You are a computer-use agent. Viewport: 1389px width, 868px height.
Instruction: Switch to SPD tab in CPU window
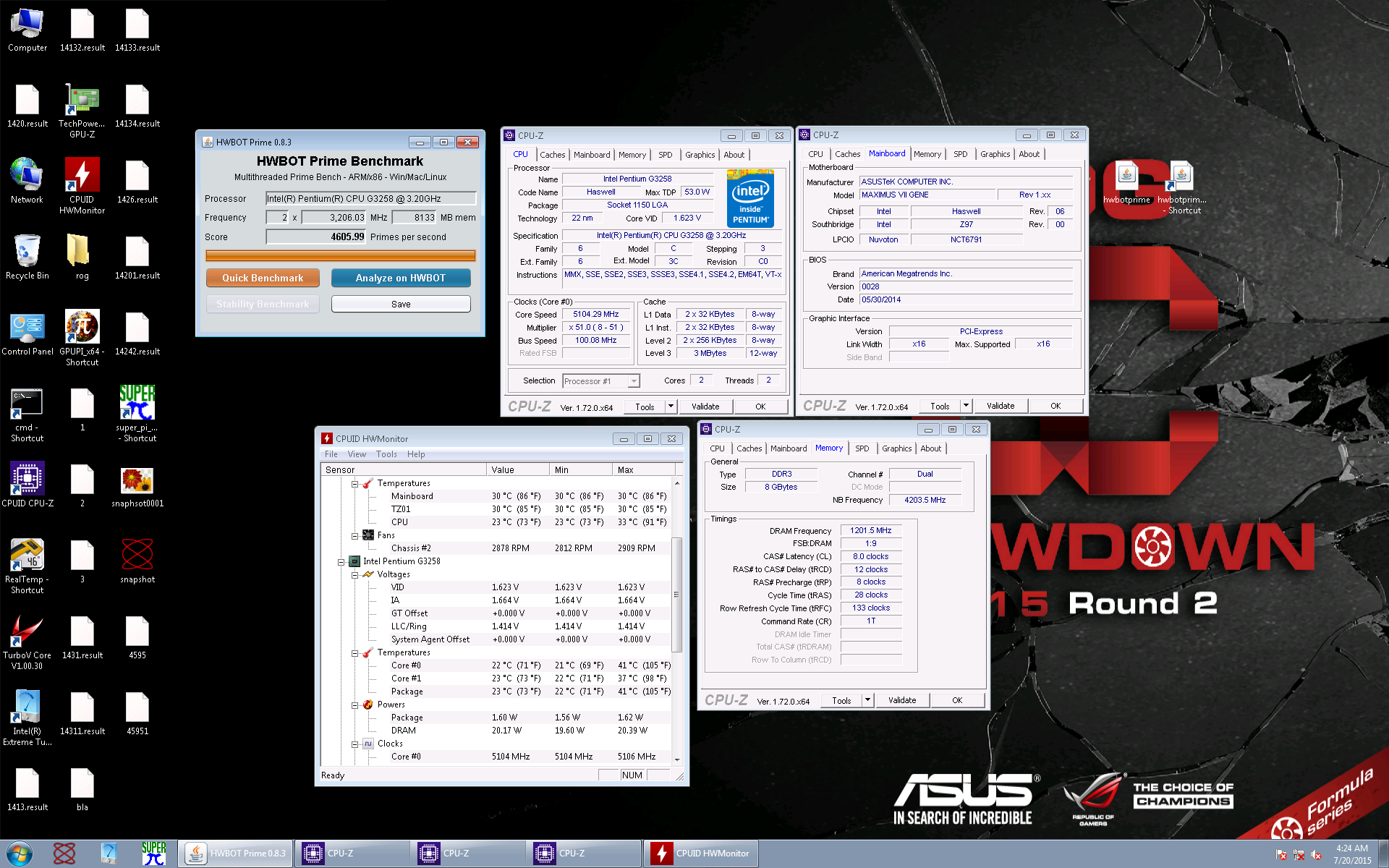665,155
